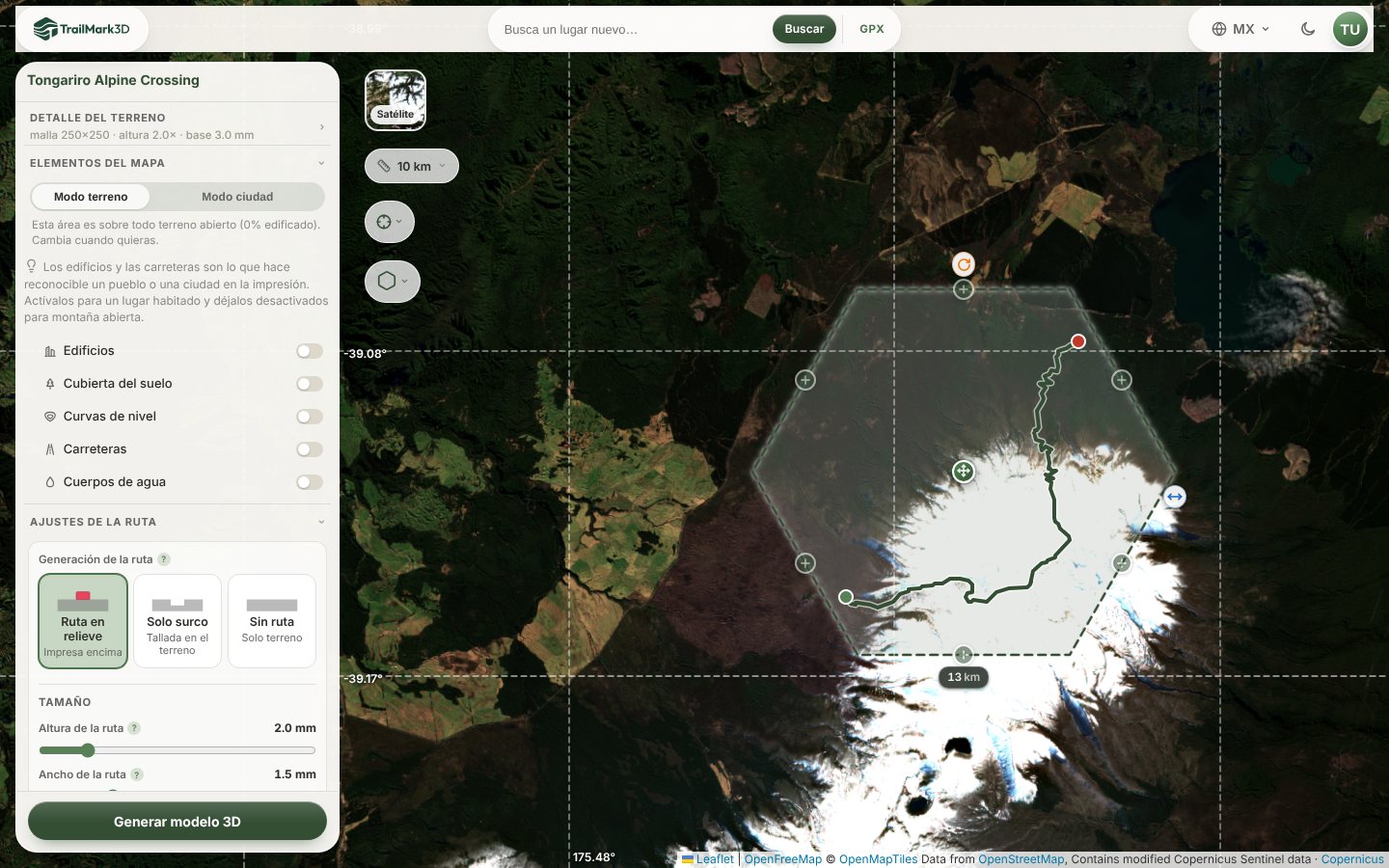
Task: Adjust the Altura de la ruta slider
Action: pos(177,750)
